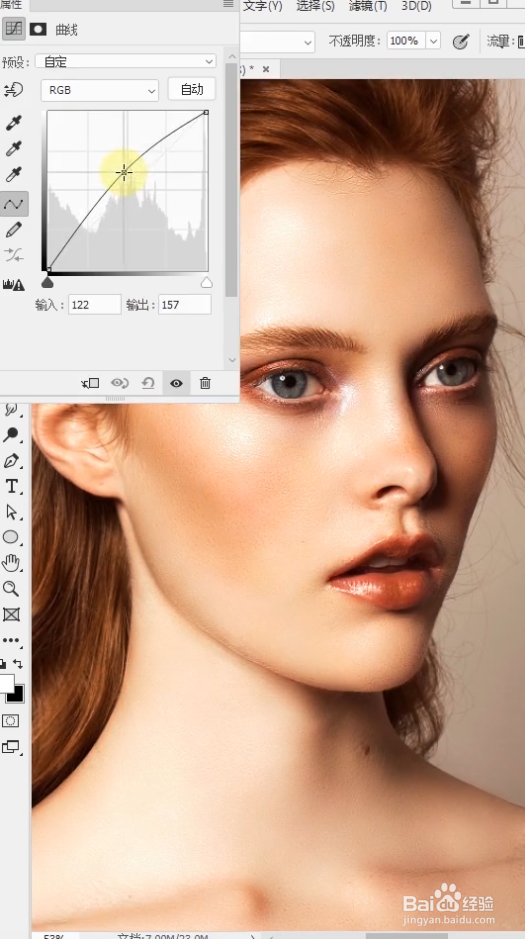Click the 自动 auto button
This screenshot has width=525, height=939.
[x=192, y=90]
